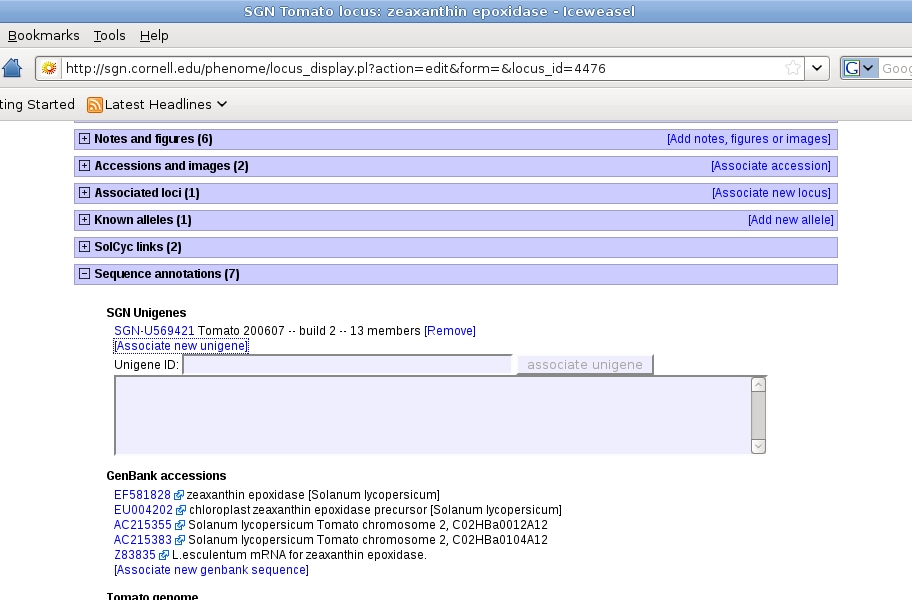This screenshot has width=912, height=600.
Task: Collapse the Sequence annotations section
Action: coord(84,274)
